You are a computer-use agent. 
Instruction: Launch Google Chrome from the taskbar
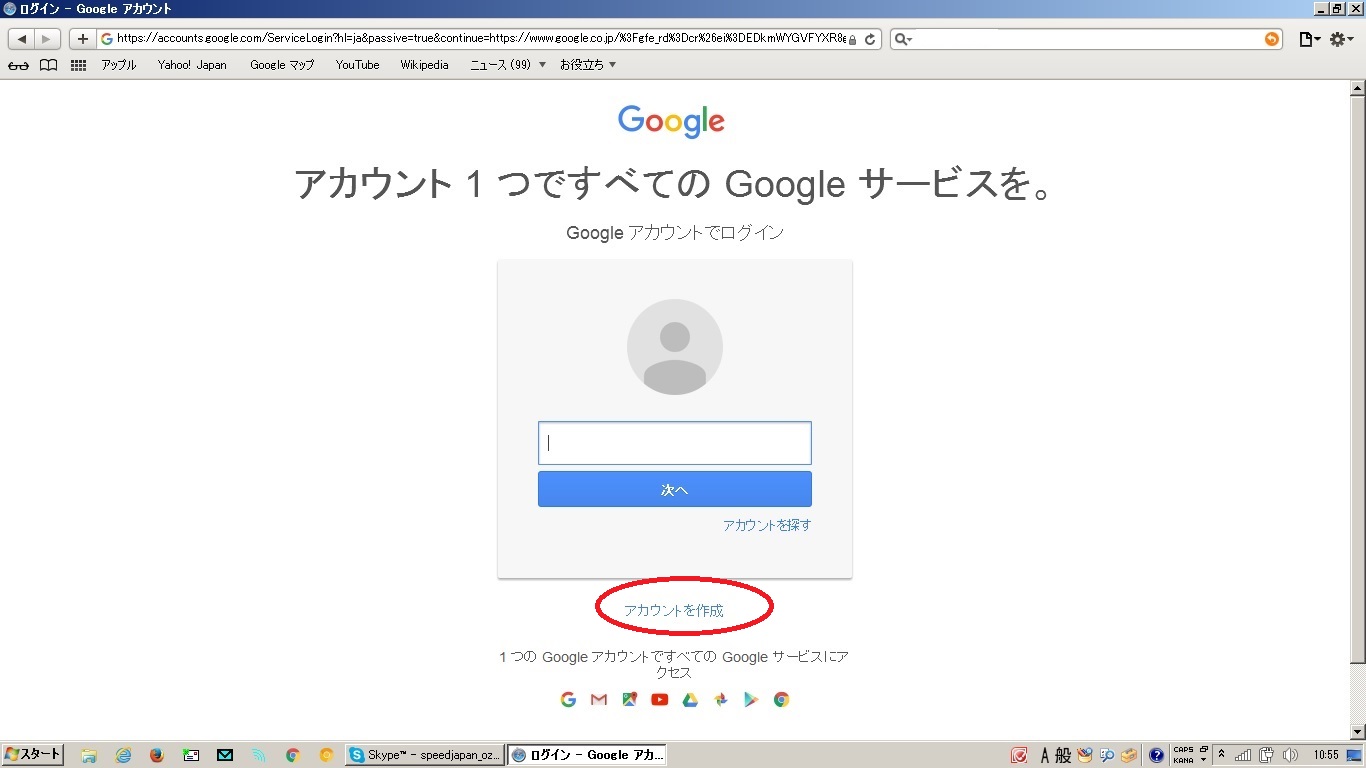click(292, 756)
